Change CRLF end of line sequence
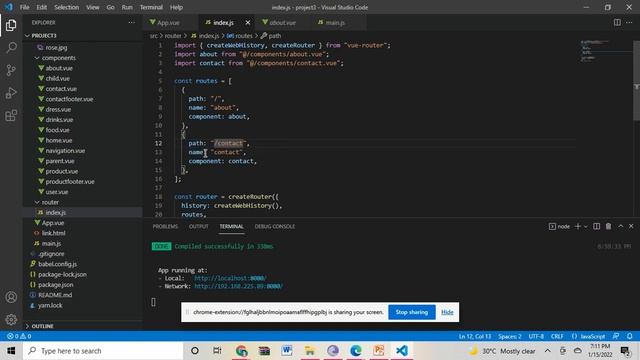Image resolution: width=640 pixels, height=360 pixels. 557,336
